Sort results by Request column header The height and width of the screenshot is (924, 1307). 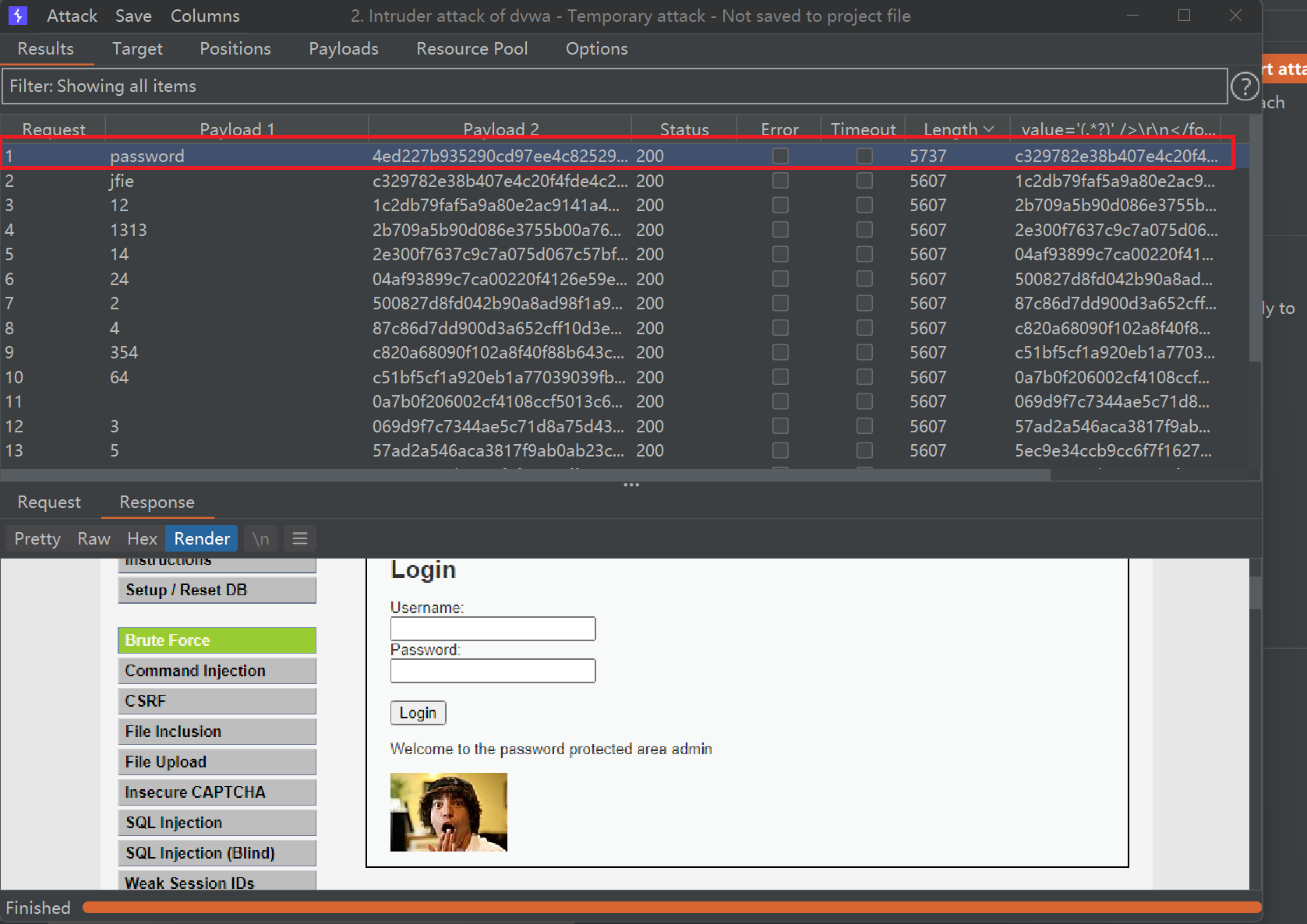53,129
